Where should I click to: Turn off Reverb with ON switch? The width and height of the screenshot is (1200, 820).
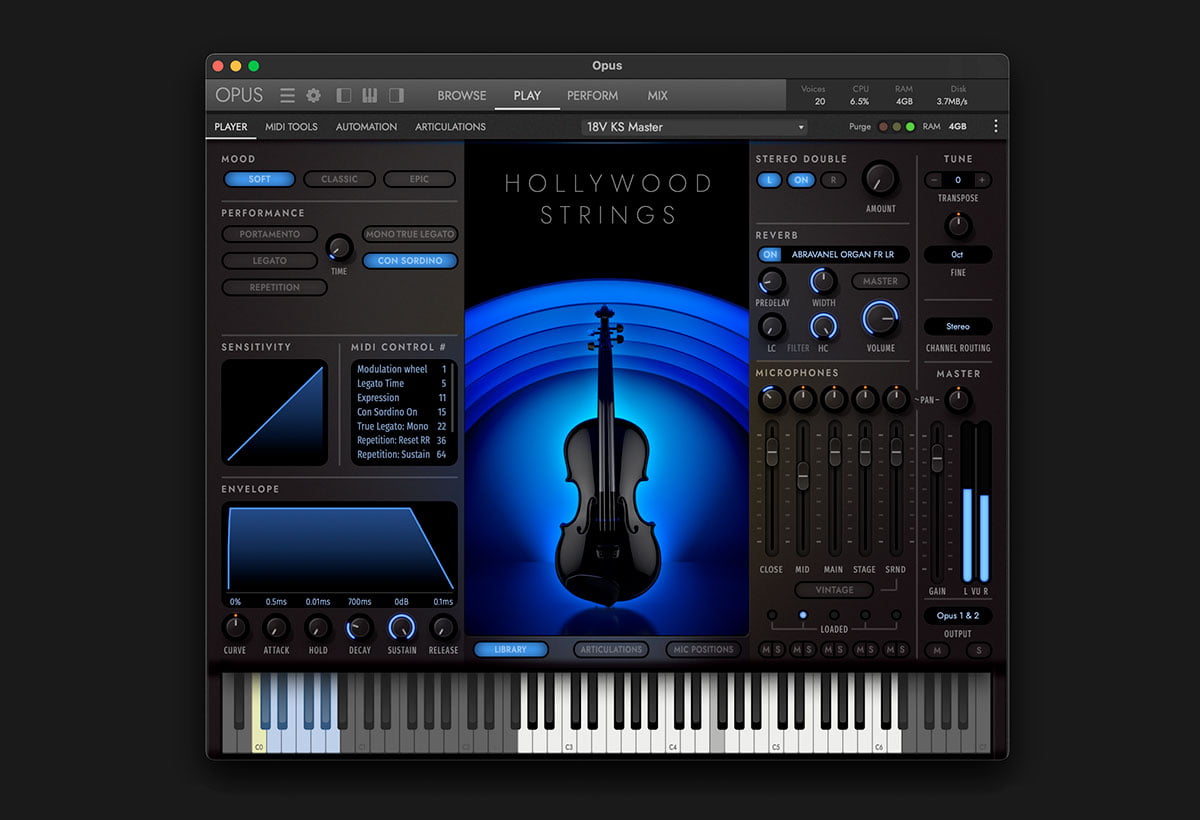click(x=770, y=255)
